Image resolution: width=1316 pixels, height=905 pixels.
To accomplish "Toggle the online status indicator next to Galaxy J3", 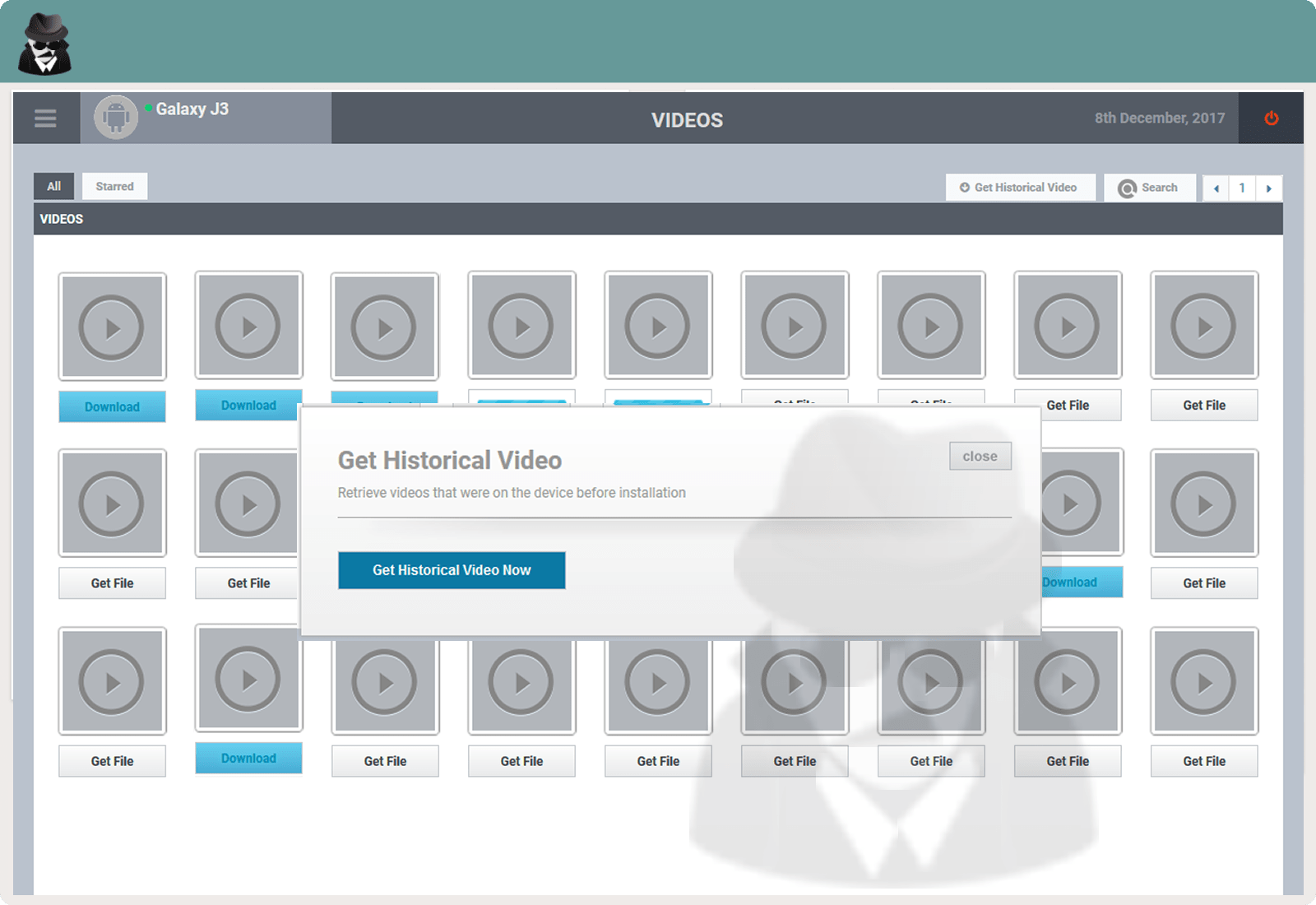I will coord(148,105).
